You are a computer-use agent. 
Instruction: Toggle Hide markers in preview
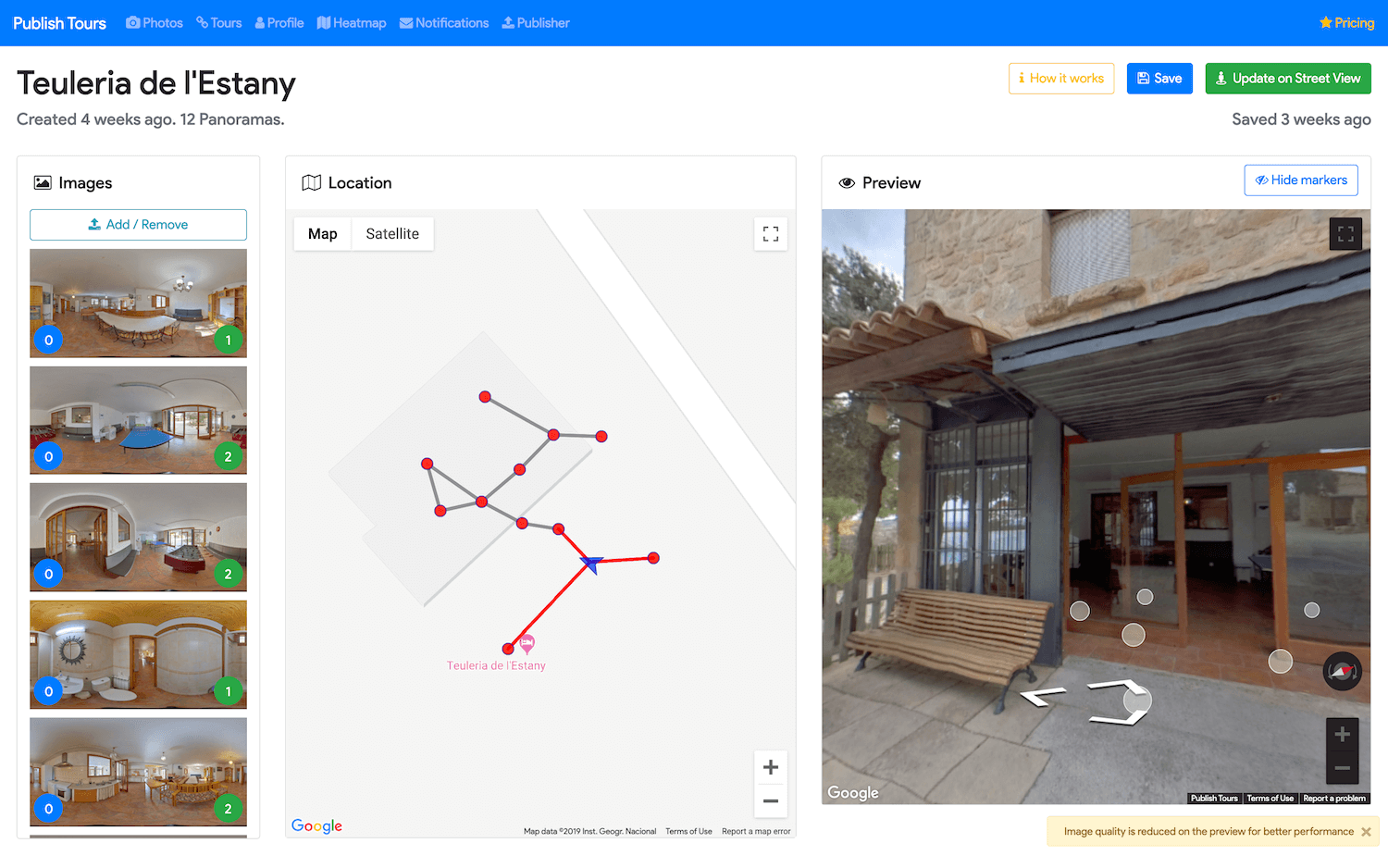[1300, 180]
